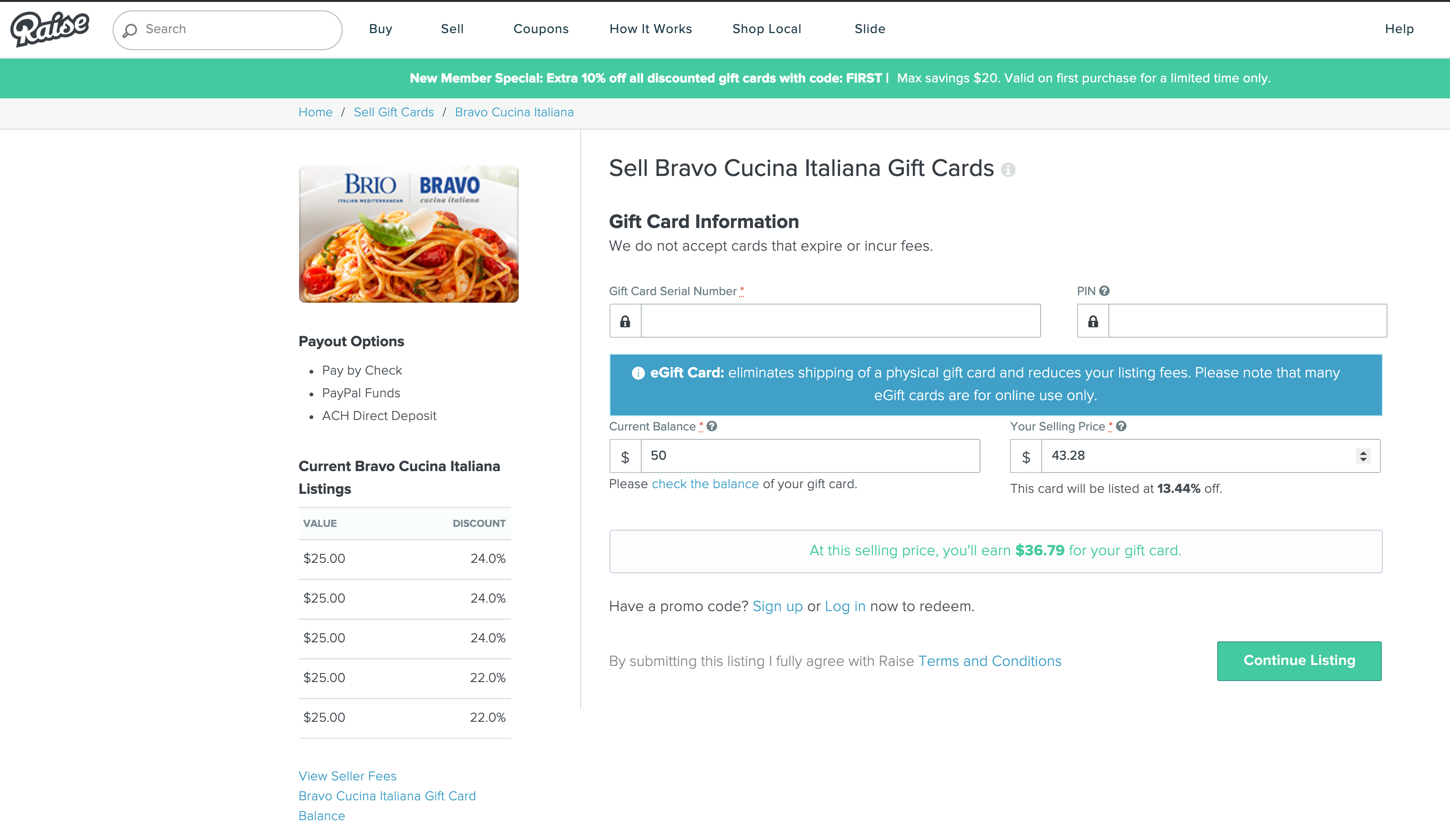The image size is (1450, 840).
Task: Open the Shop Local menu item
Action: click(x=767, y=29)
